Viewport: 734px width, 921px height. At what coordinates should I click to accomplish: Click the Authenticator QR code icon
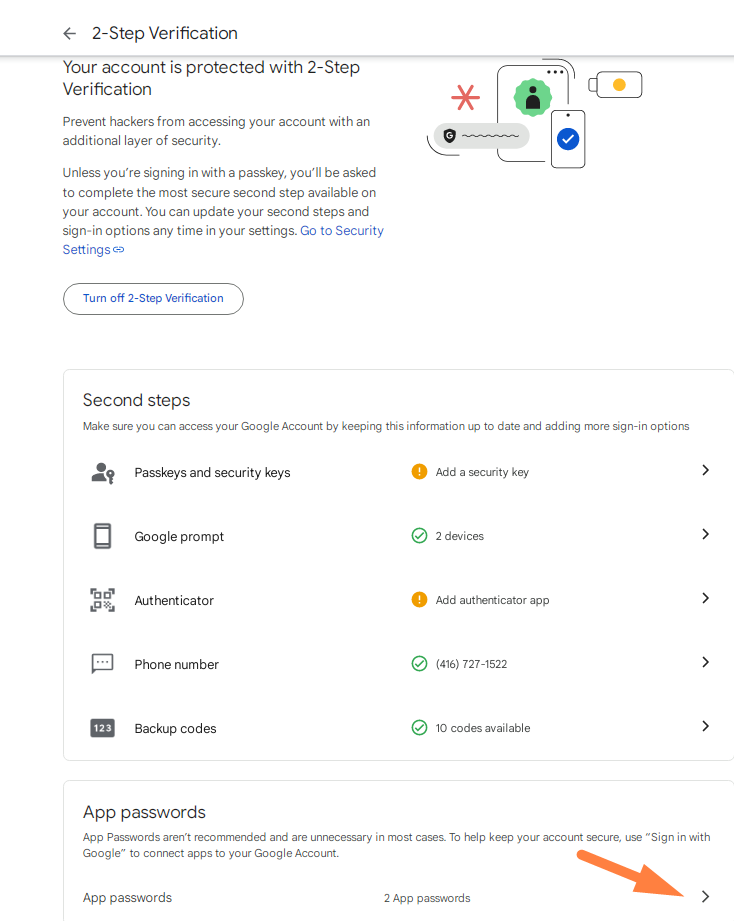(x=103, y=600)
